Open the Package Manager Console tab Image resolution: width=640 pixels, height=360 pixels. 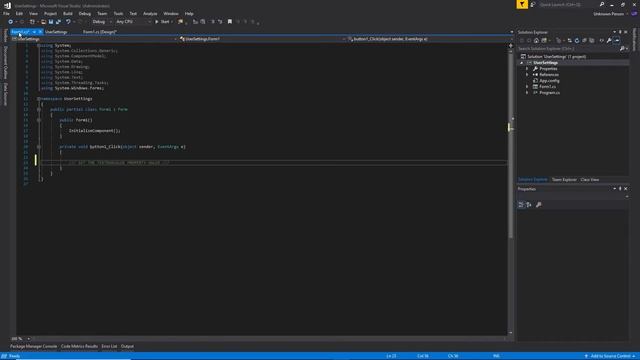(x=33, y=347)
